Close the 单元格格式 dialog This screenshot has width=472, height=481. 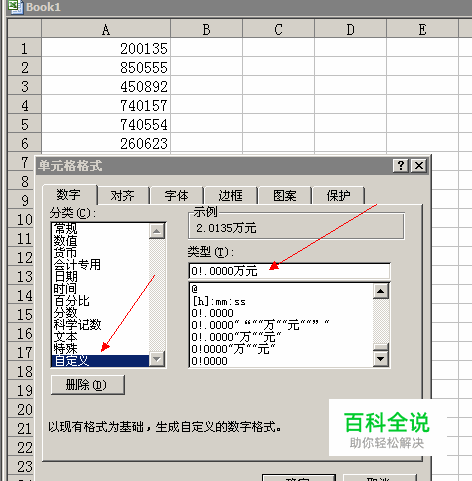[x=419, y=165]
